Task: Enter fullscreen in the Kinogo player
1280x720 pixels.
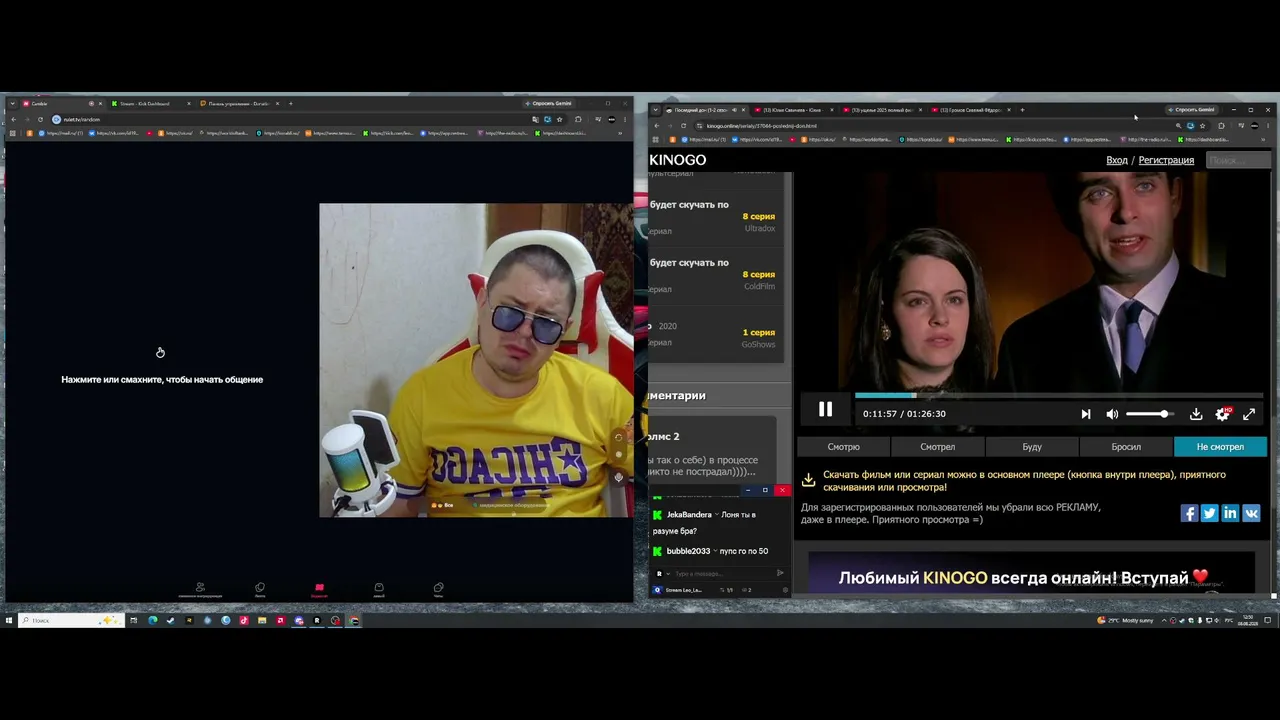Action: pyautogui.click(x=1248, y=414)
